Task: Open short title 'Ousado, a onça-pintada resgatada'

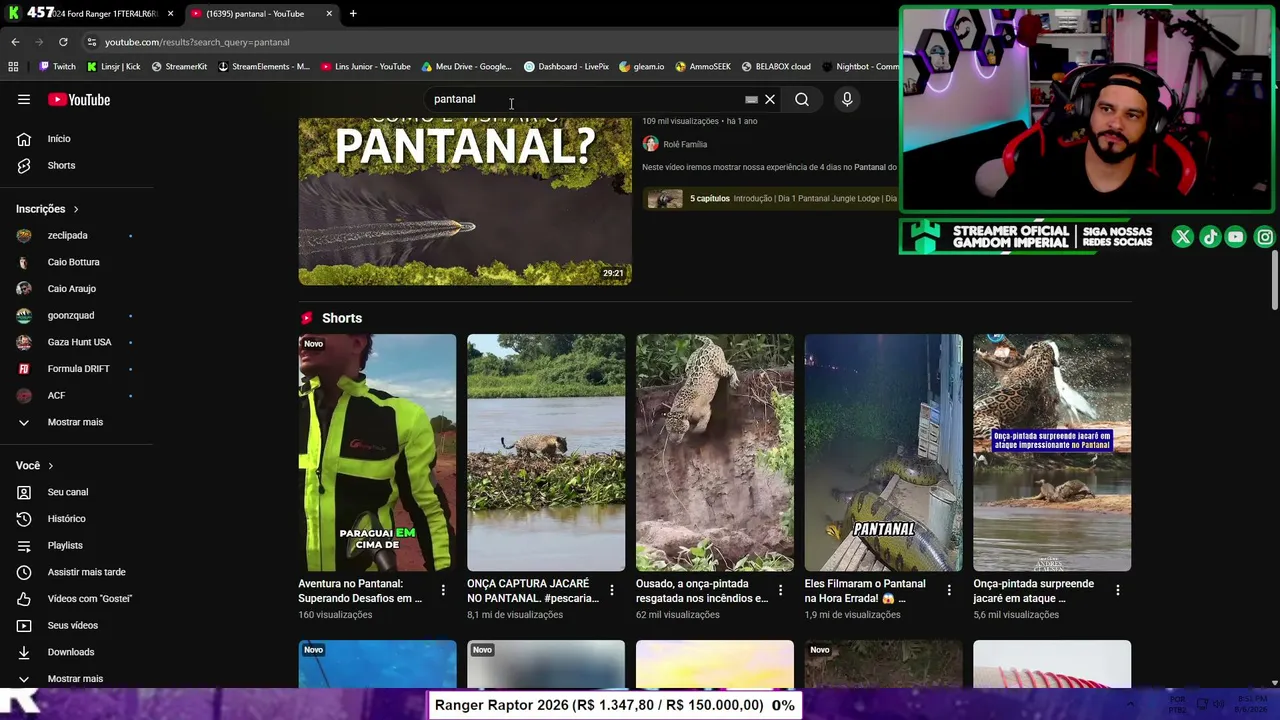Action: click(702, 591)
